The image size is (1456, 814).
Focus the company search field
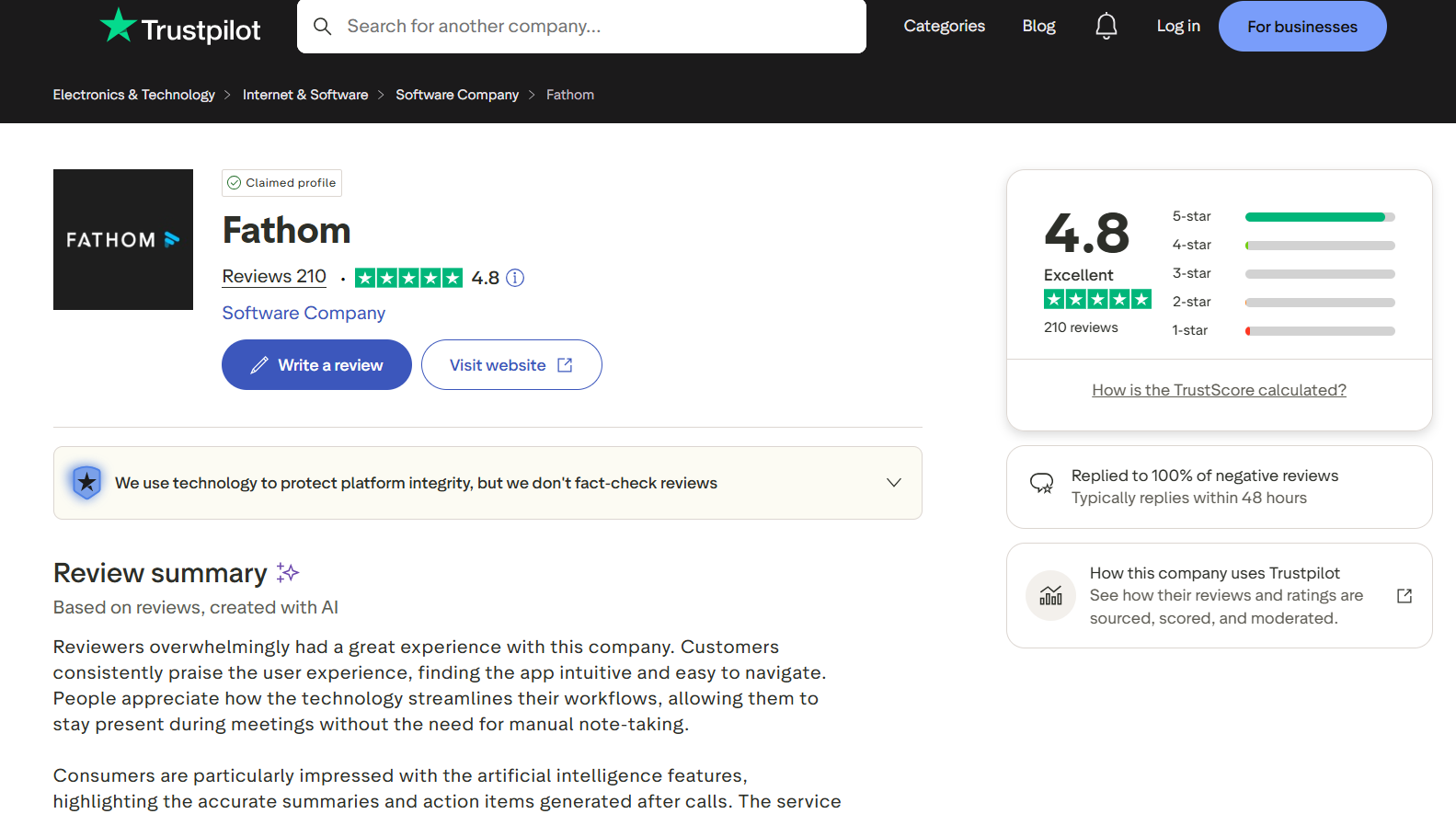pyautogui.click(x=598, y=27)
